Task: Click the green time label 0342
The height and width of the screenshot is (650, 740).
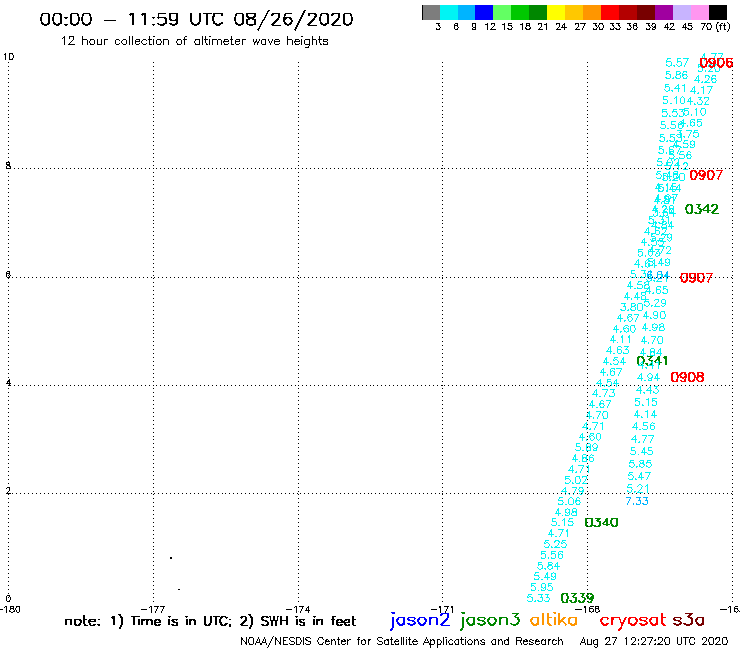Action: (702, 209)
